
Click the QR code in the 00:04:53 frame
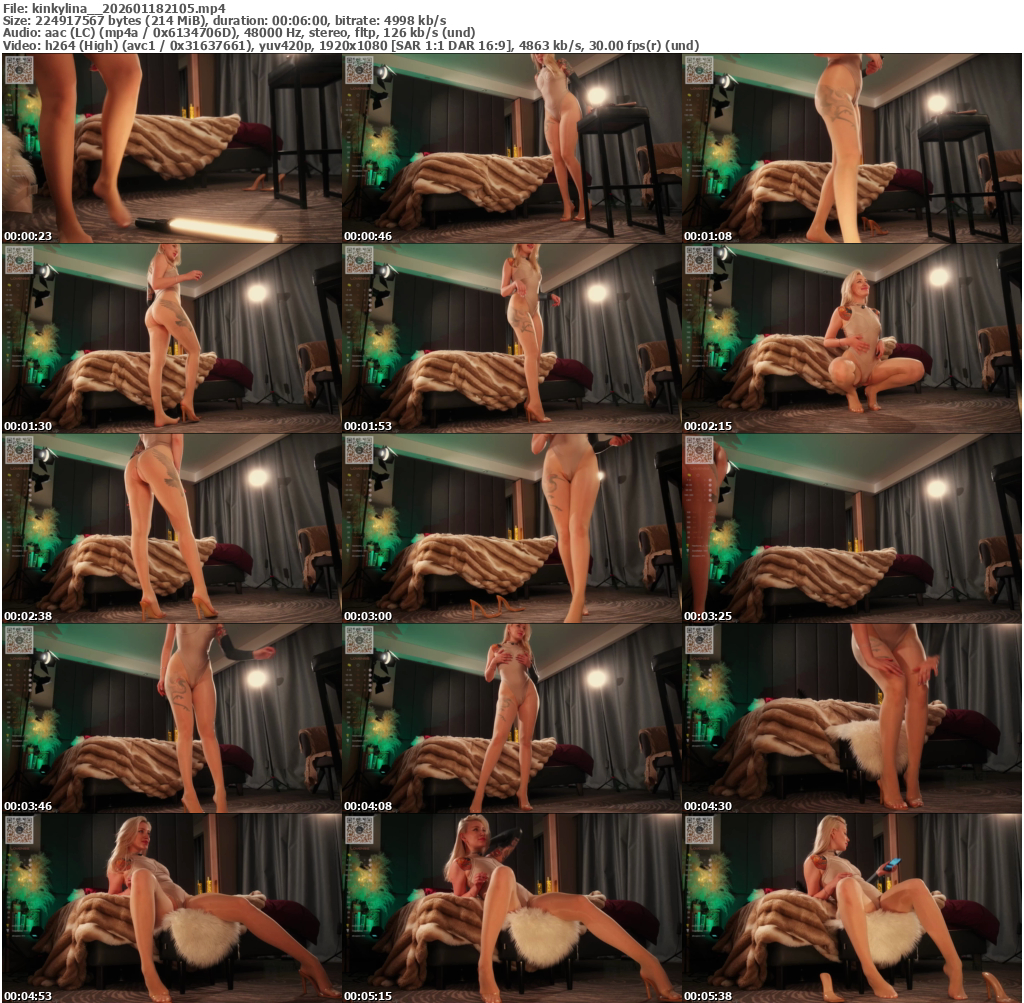pyautogui.click(x=19, y=830)
